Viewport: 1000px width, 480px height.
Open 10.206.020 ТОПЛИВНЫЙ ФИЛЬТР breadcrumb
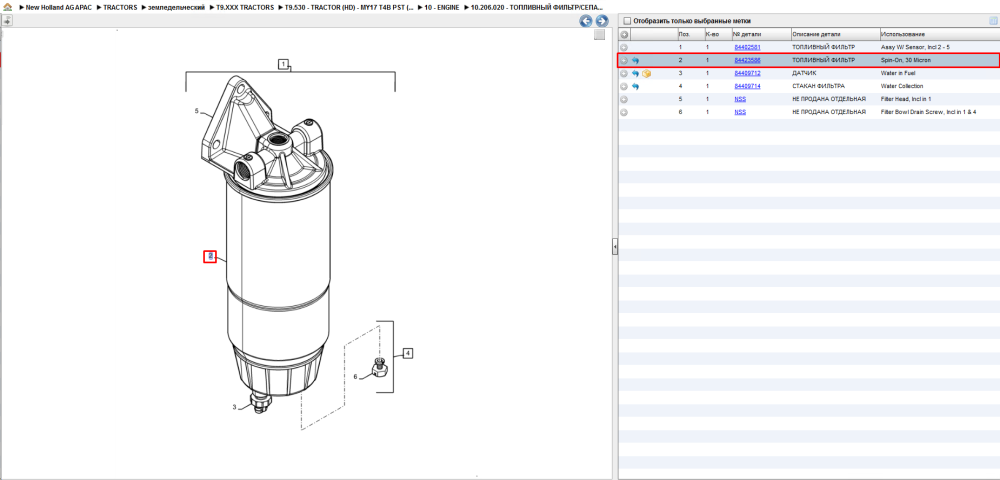pyautogui.click(x=537, y=8)
